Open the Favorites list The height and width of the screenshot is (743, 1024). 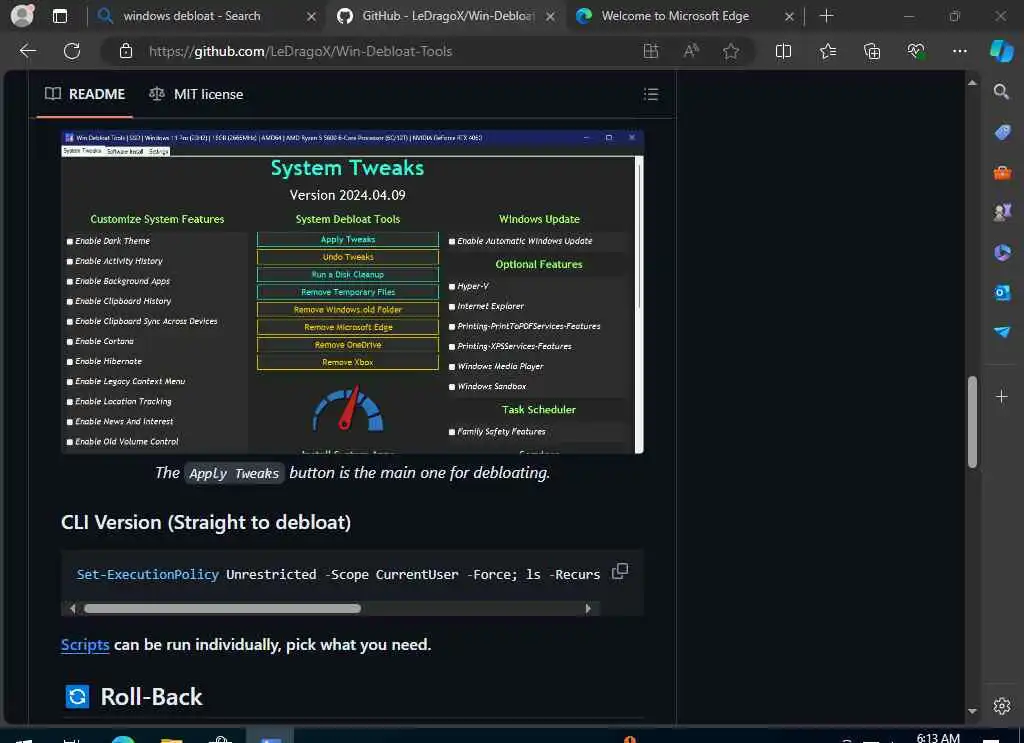pyautogui.click(x=827, y=51)
